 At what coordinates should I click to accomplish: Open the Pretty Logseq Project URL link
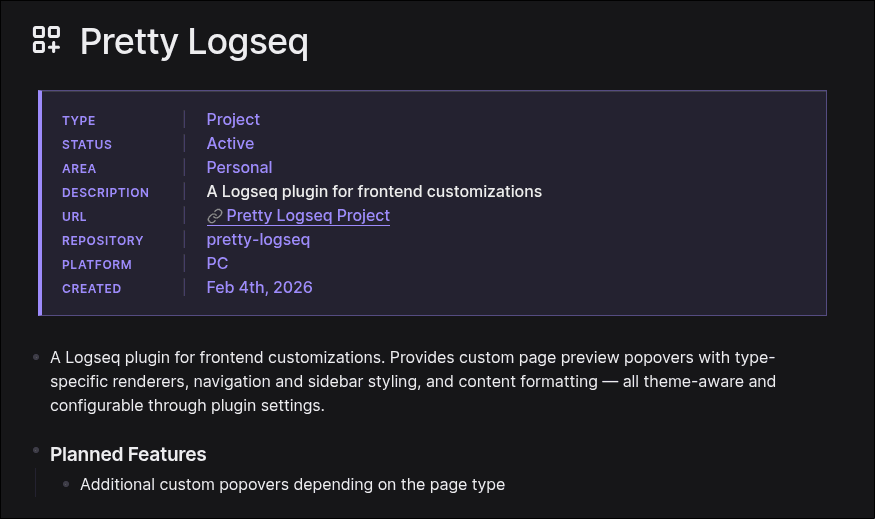click(x=308, y=216)
